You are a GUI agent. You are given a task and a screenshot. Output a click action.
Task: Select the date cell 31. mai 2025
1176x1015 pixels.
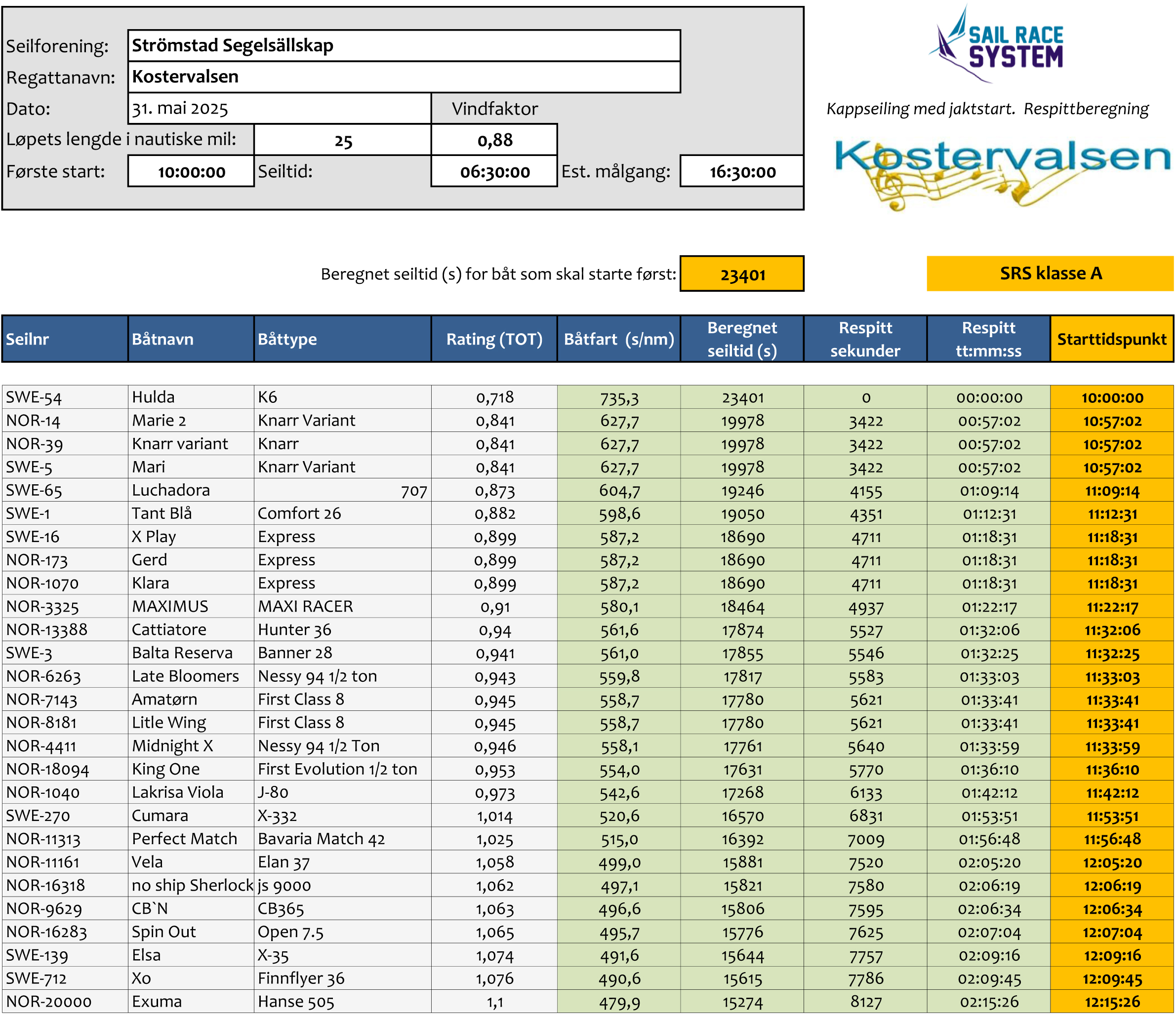[280, 109]
